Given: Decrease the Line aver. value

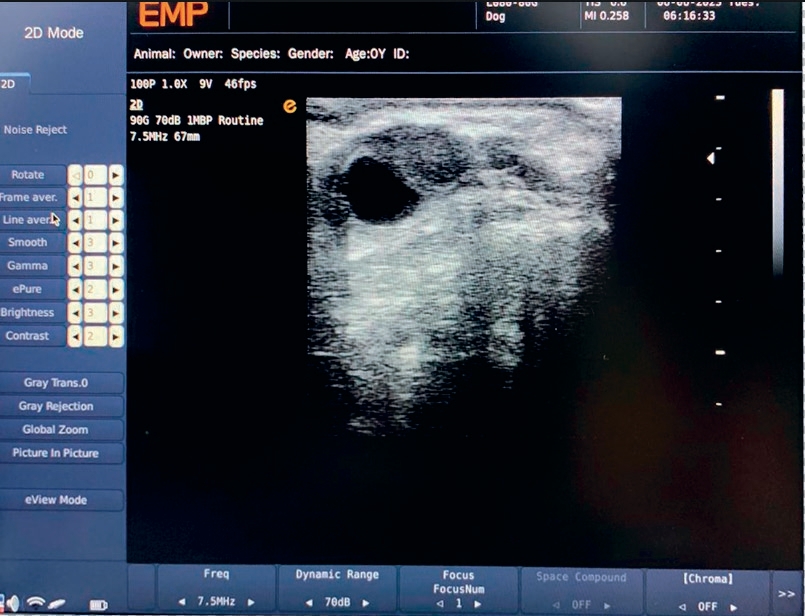Looking at the screenshot, I should pos(75,220).
